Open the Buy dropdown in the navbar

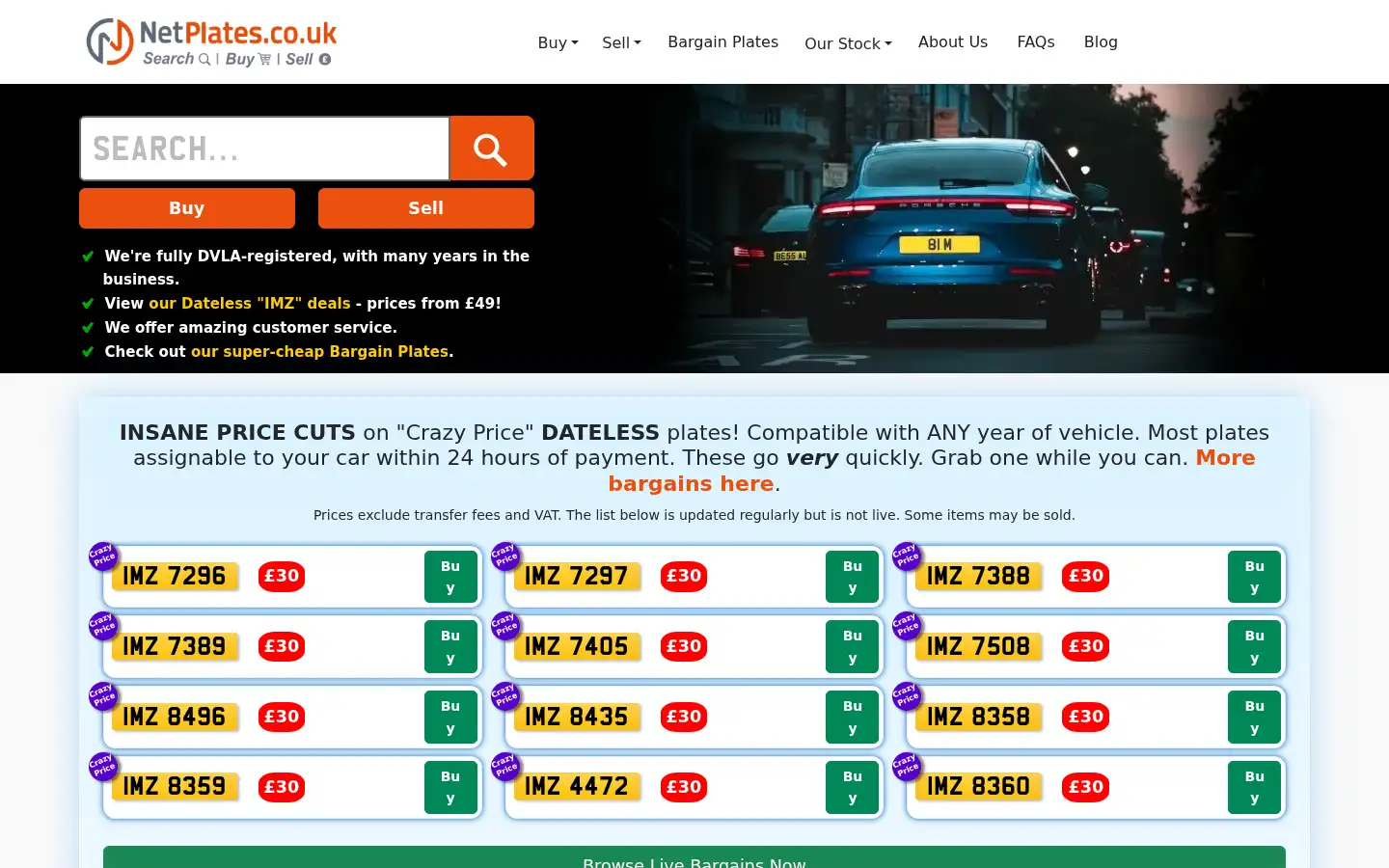[x=558, y=42]
